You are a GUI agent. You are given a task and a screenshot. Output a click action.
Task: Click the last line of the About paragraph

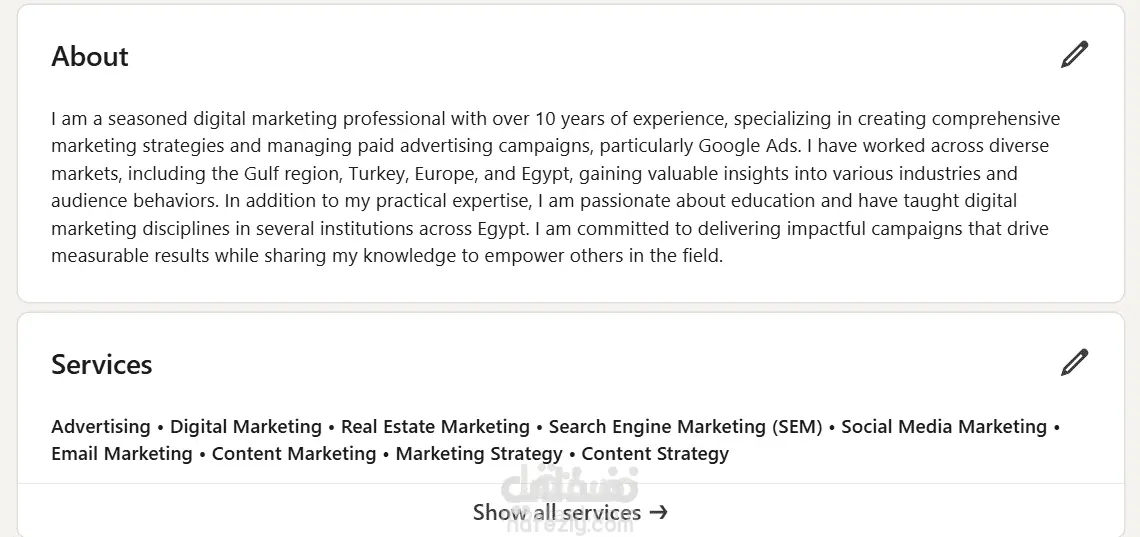pos(386,256)
